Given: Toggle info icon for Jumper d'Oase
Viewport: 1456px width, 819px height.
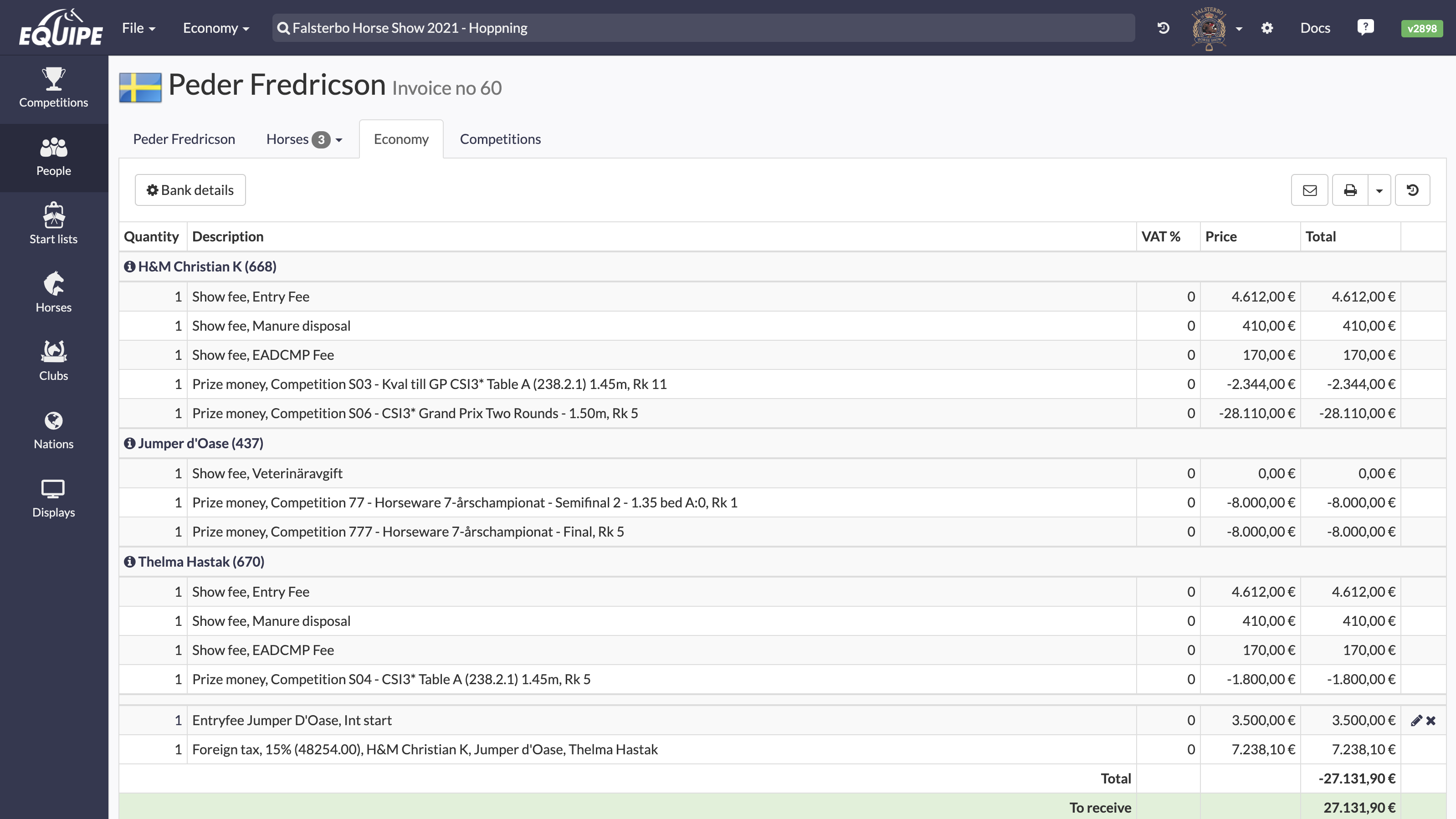Looking at the screenshot, I should tap(129, 443).
